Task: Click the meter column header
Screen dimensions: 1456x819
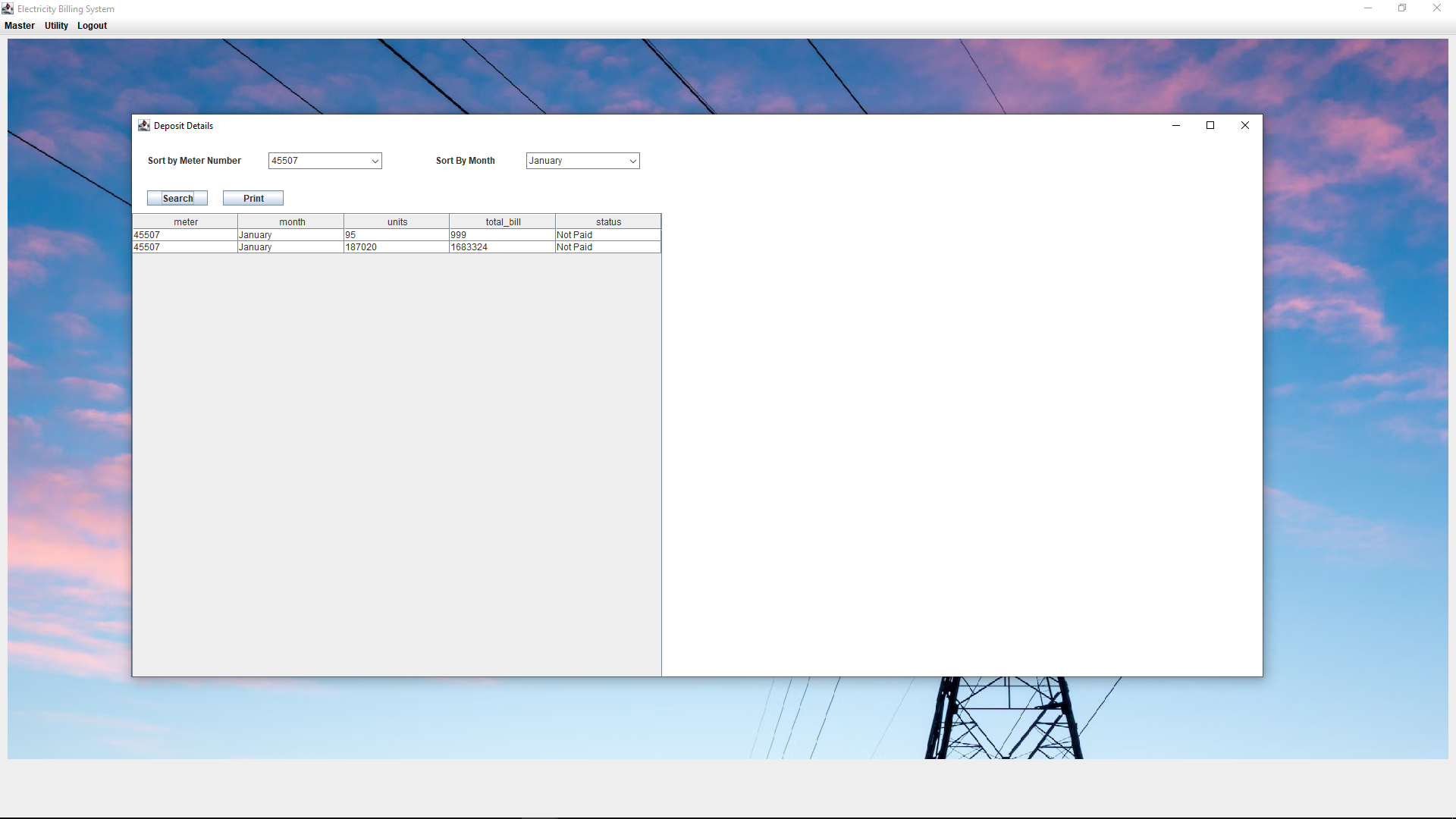Action: point(185,221)
